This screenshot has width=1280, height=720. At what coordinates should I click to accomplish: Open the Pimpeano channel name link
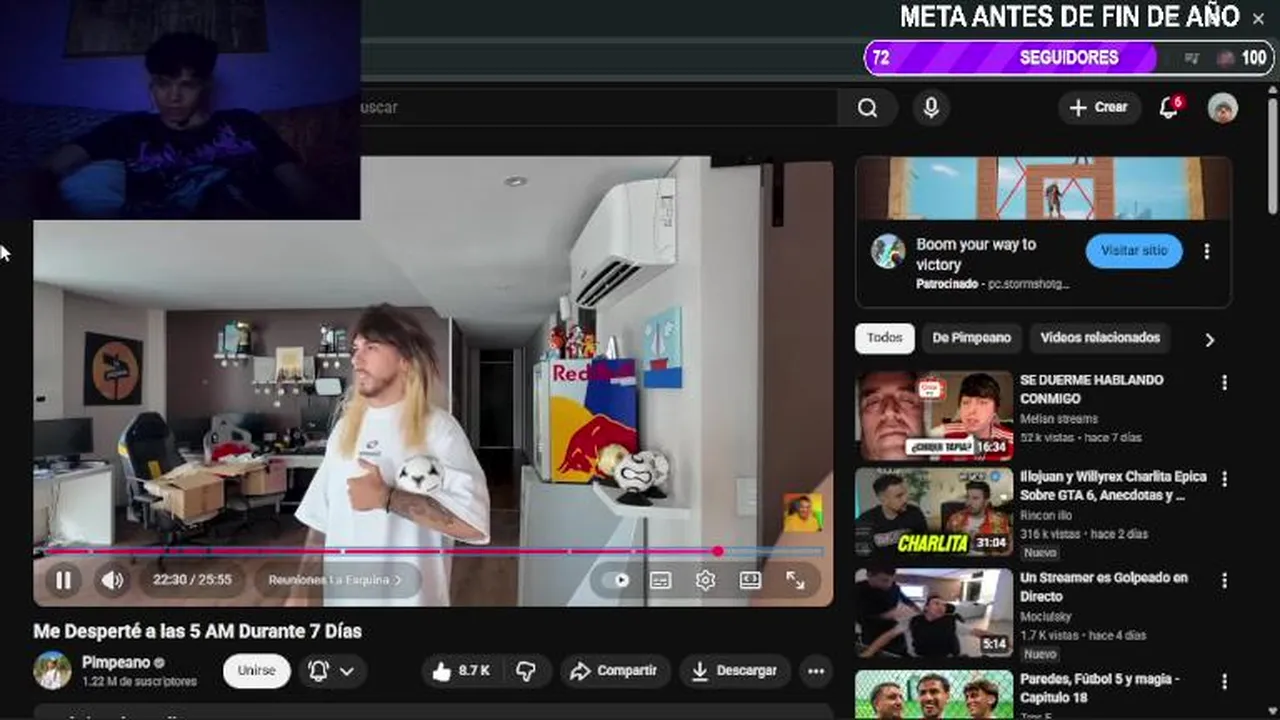tap(116, 663)
